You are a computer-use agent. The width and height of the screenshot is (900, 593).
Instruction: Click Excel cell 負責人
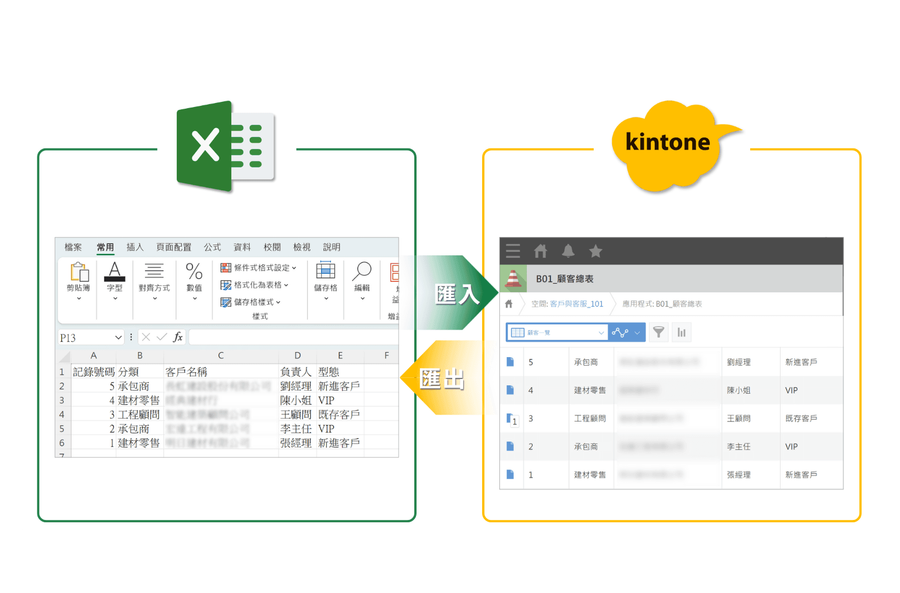click(x=296, y=372)
